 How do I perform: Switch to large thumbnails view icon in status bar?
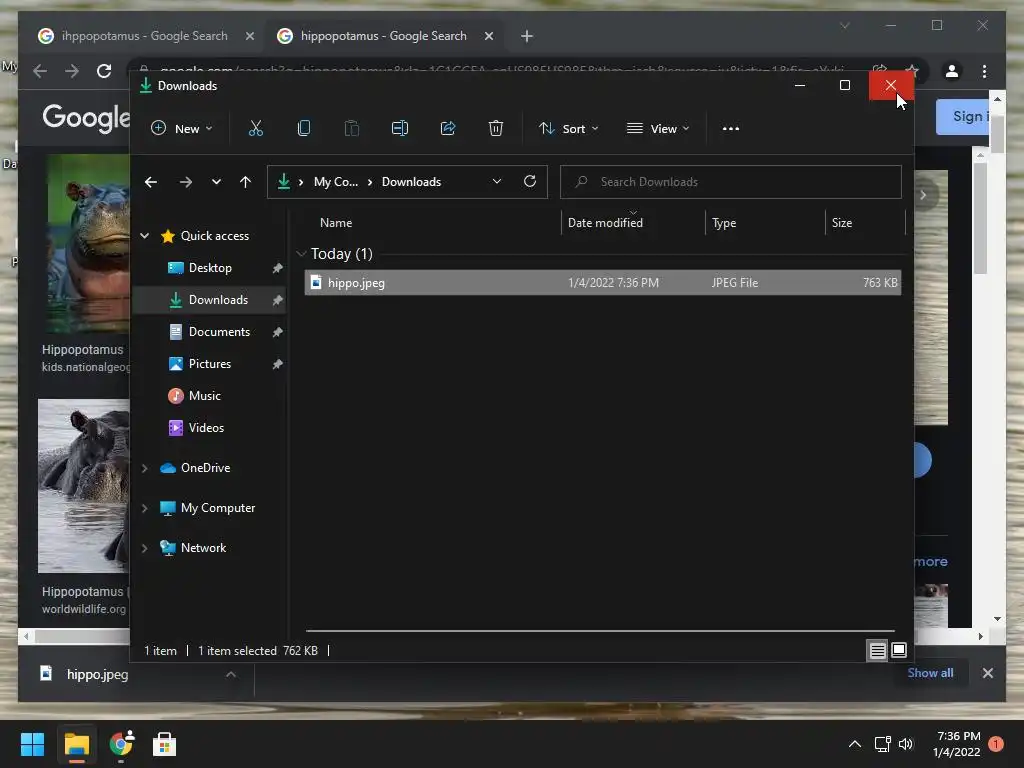tap(899, 650)
